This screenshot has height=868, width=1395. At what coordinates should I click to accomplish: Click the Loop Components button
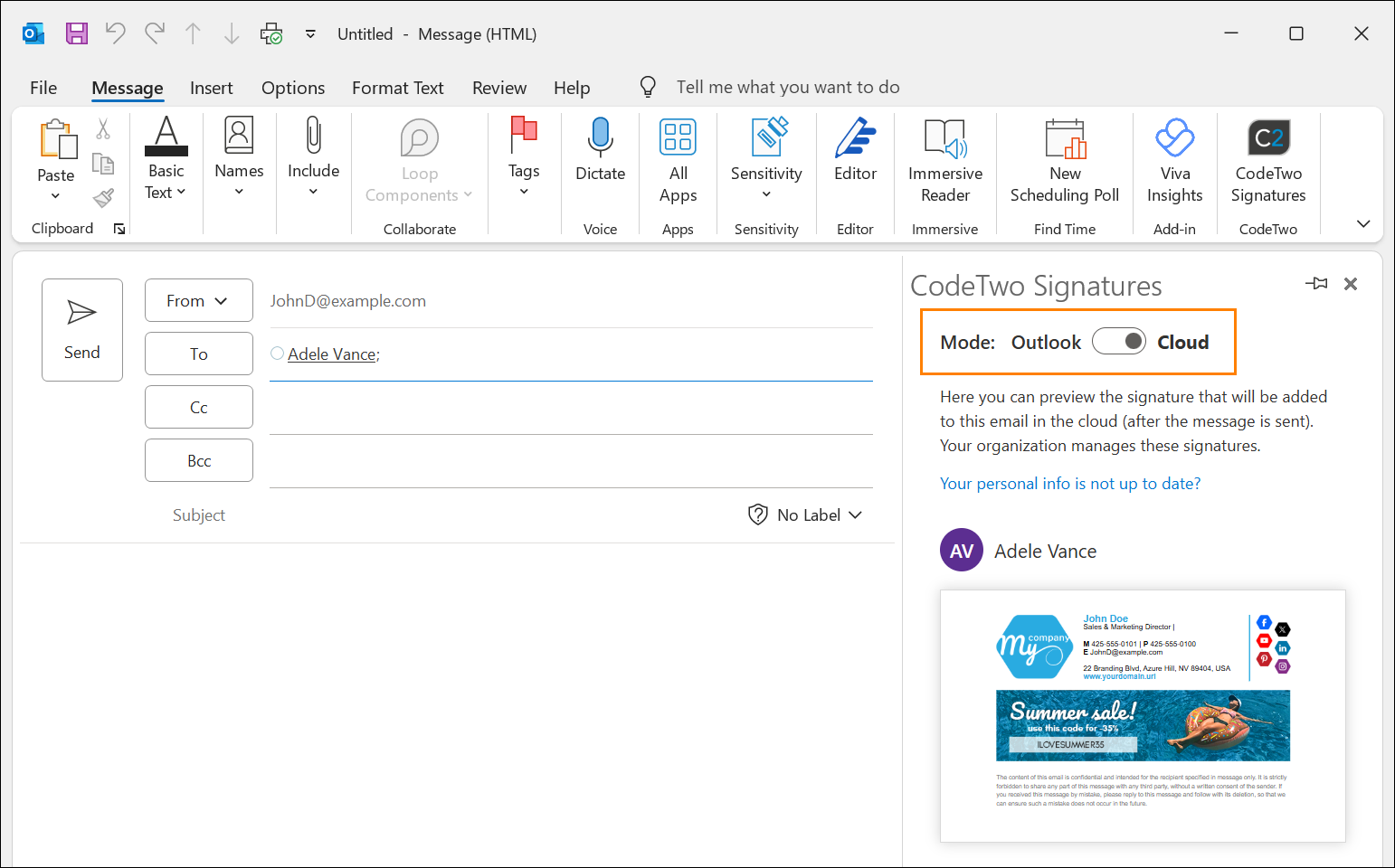[x=419, y=161]
